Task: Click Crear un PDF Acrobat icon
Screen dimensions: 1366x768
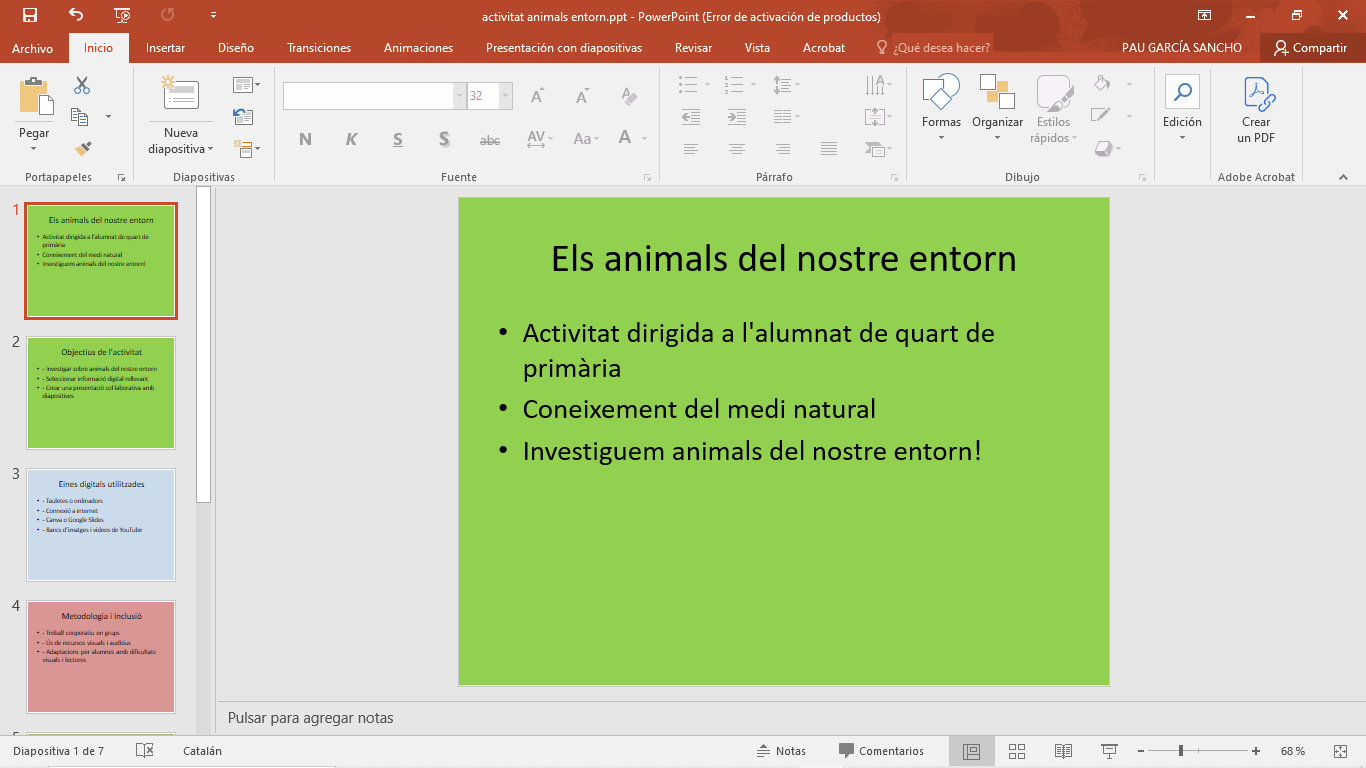Action: [1256, 110]
